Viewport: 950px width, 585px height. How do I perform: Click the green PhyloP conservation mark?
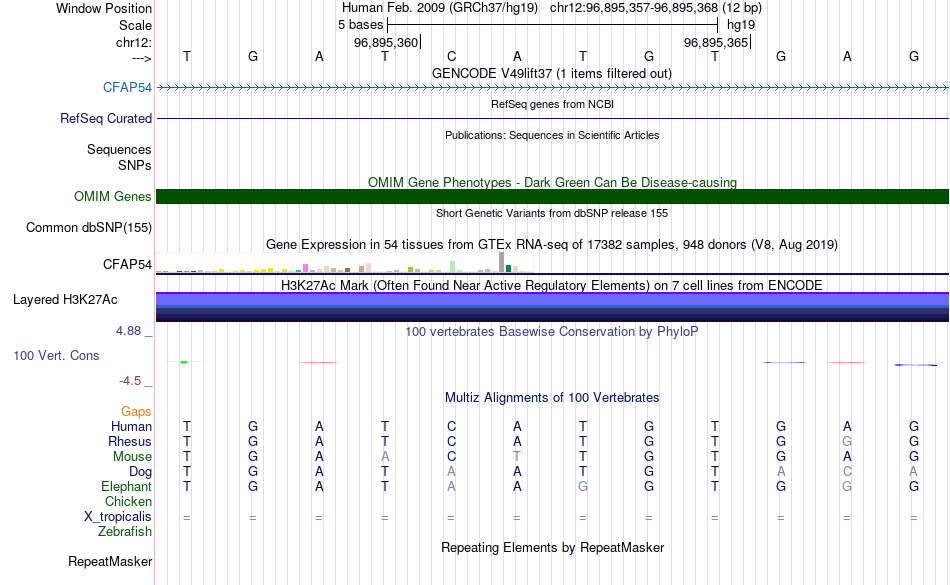tap(184, 362)
